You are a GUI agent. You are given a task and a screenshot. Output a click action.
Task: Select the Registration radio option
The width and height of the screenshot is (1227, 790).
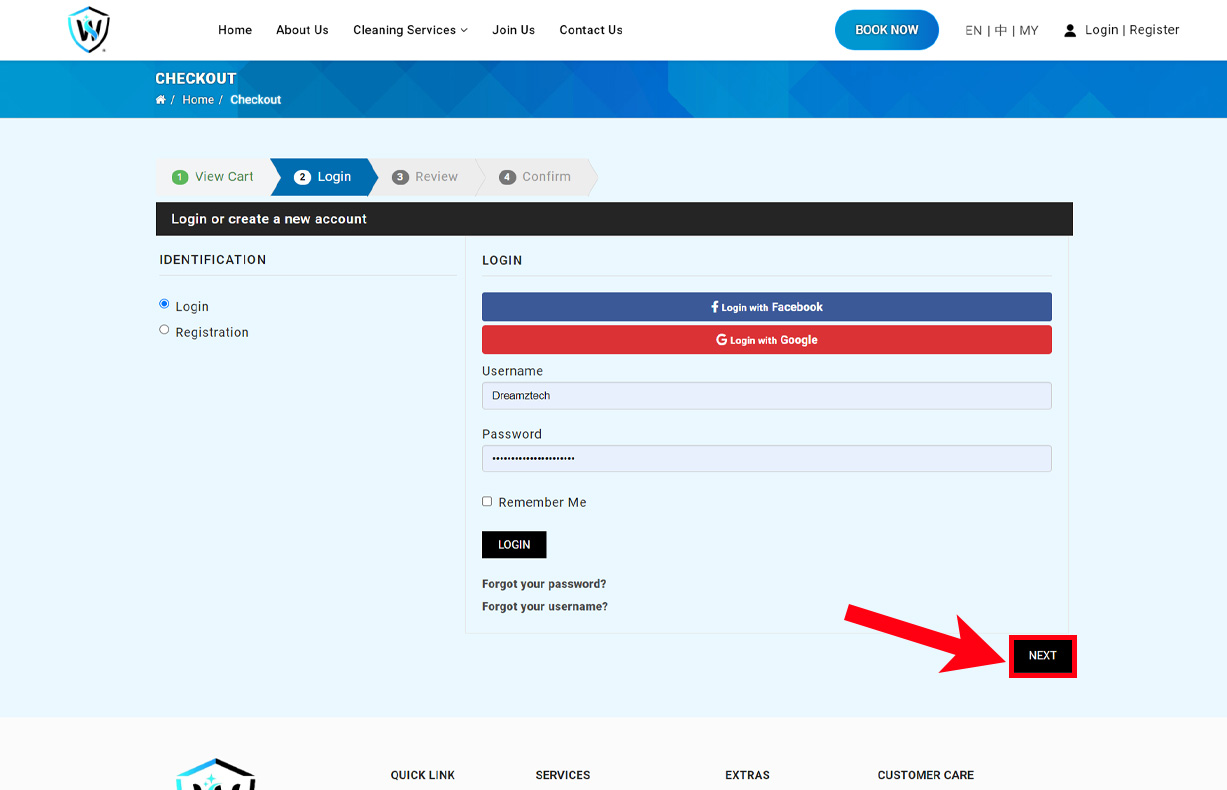pos(164,330)
